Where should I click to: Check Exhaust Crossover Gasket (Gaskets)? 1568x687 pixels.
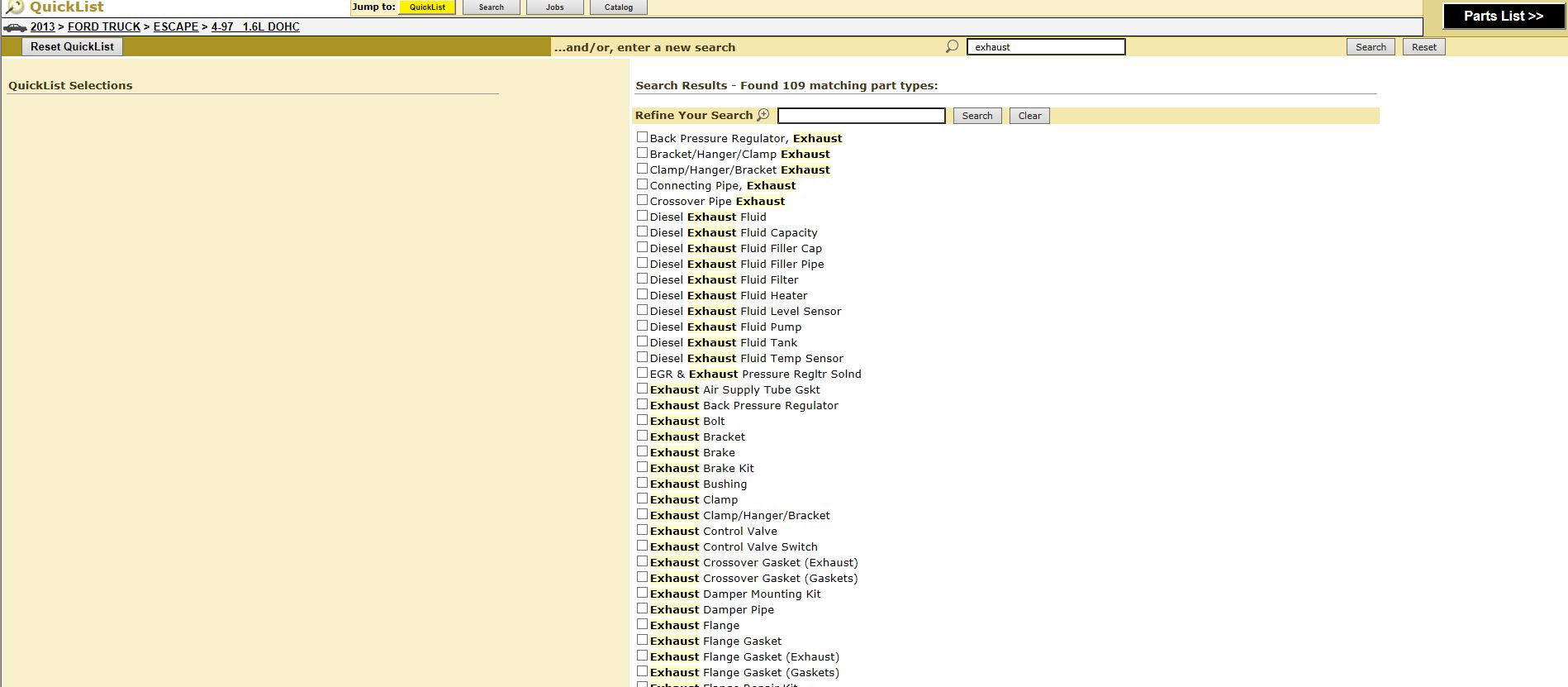(642, 577)
